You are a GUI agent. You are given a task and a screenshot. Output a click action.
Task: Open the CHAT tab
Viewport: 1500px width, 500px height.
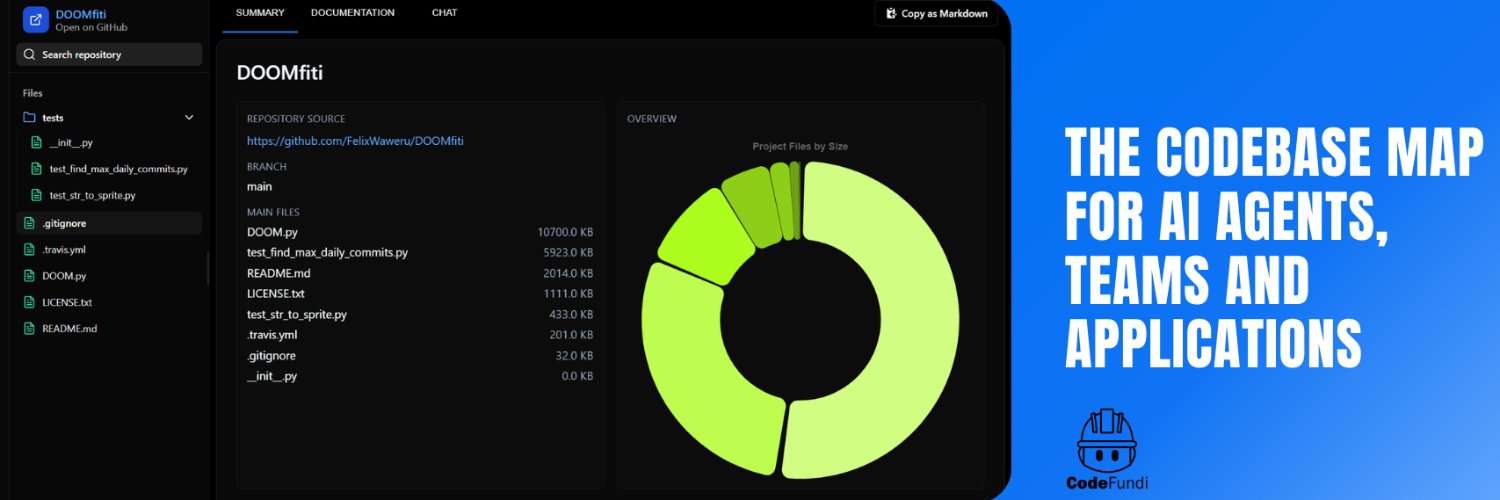tap(444, 13)
